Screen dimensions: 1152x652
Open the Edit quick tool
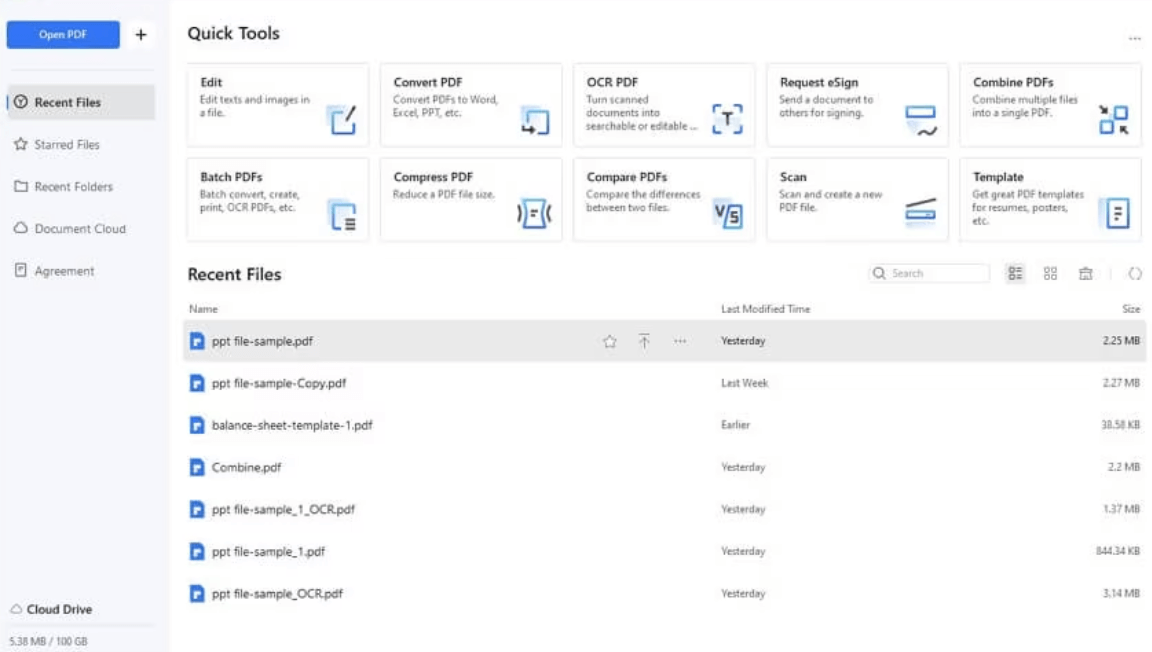277,105
